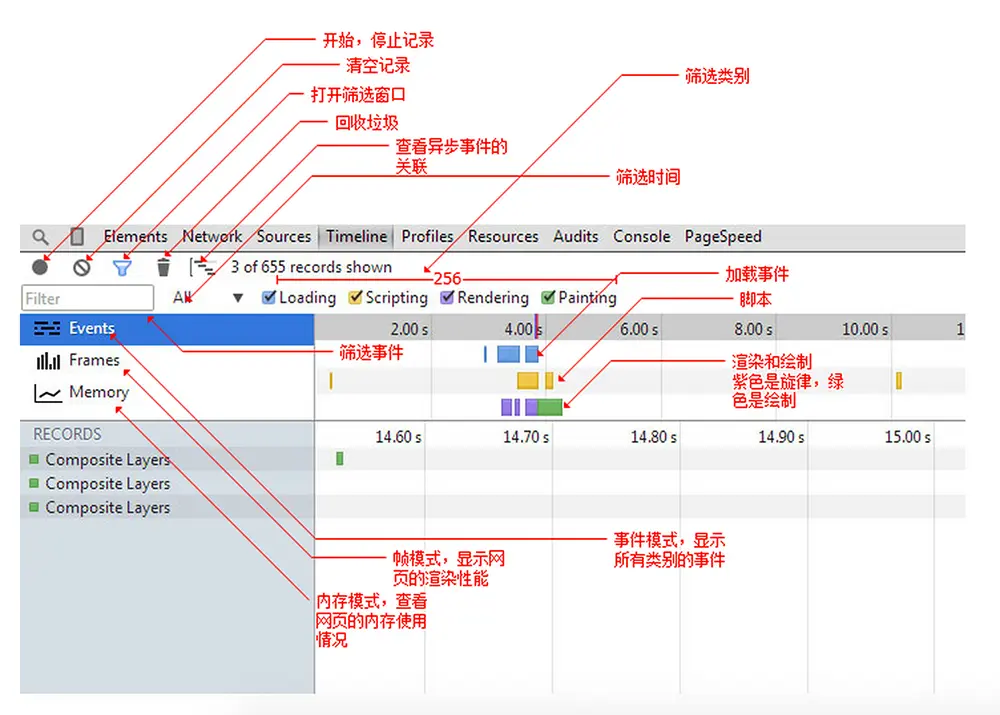Click the dropdown arrow next to All

[x=237, y=297]
